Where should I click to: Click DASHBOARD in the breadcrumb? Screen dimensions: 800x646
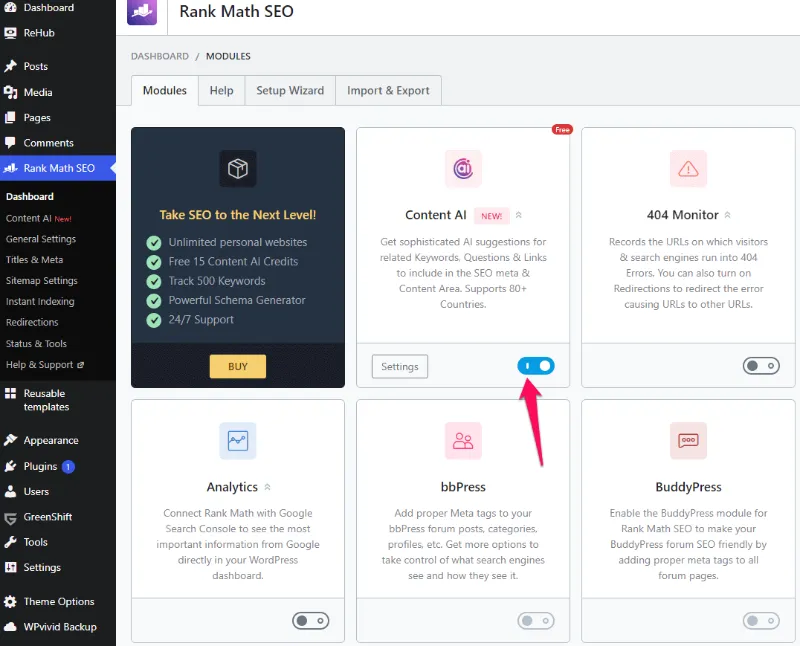tap(159, 57)
